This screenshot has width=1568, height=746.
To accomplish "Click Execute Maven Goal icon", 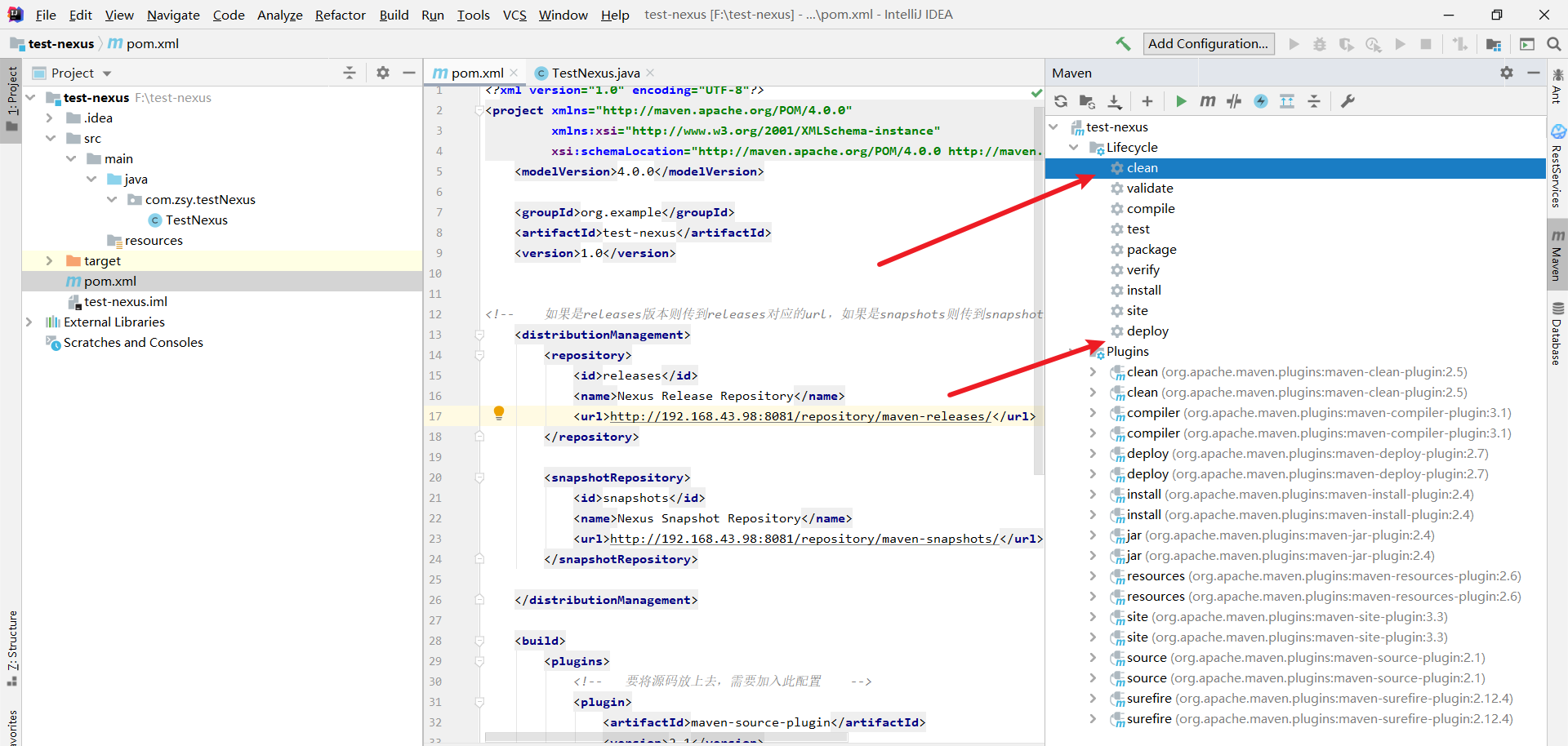I will click(x=1207, y=101).
